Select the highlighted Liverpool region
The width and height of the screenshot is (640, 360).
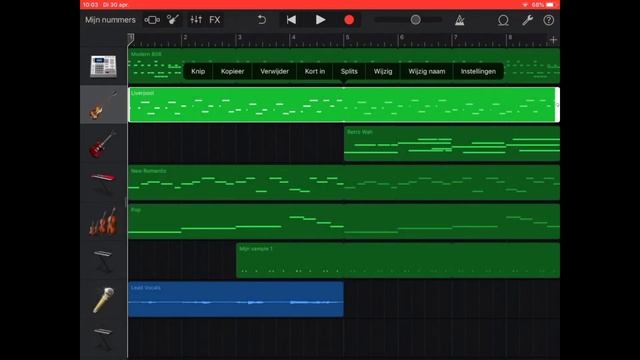click(x=344, y=105)
